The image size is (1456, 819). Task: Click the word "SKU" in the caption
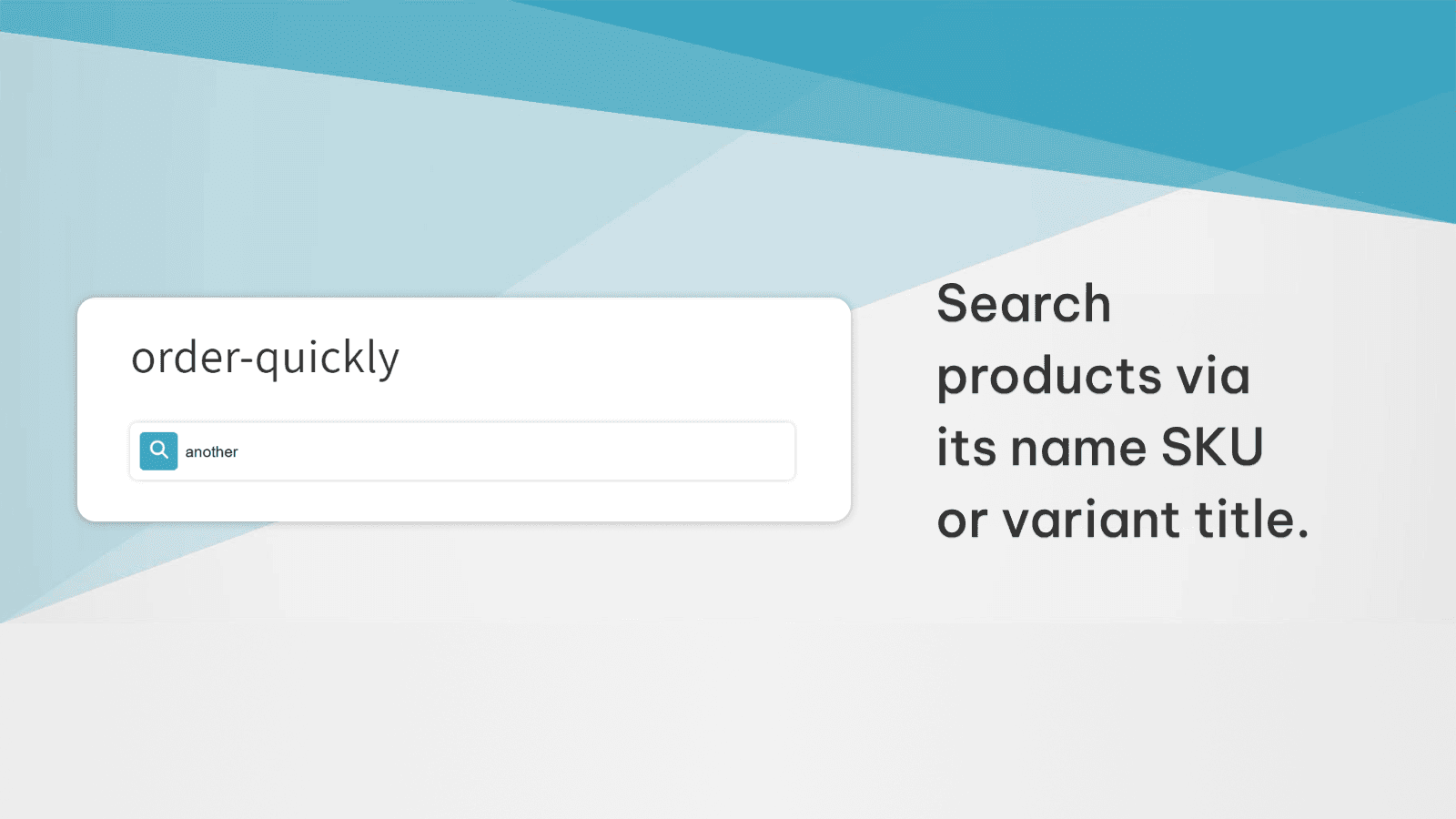coord(1212,448)
